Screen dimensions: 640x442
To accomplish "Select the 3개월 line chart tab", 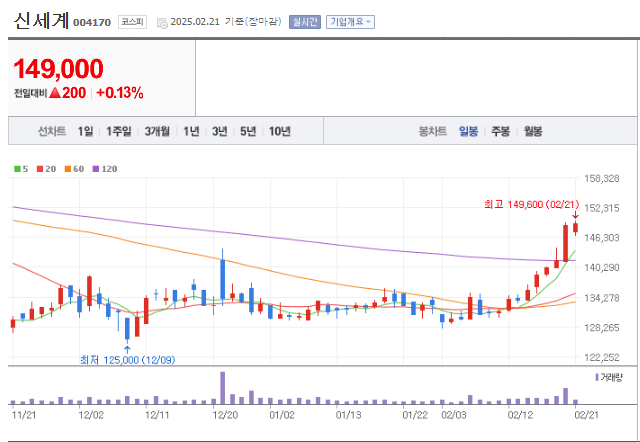I will click(x=157, y=131).
